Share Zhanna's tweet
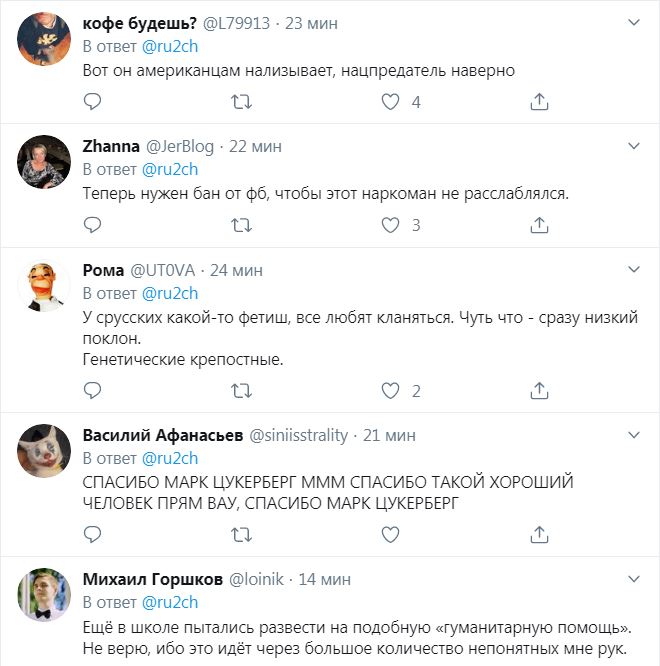 (x=539, y=225)
